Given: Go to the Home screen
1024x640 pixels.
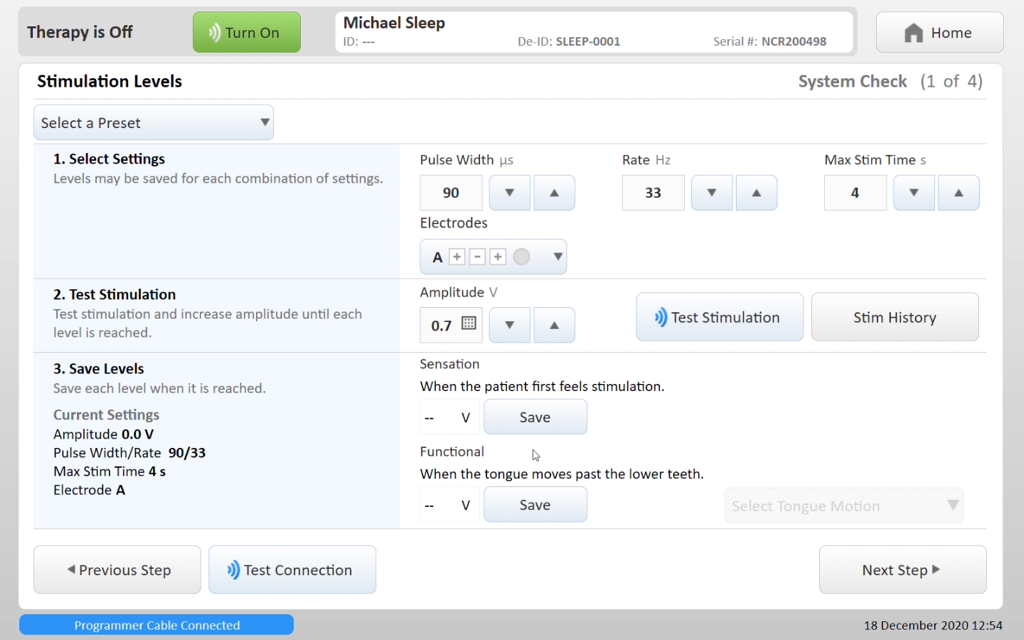Looking at the screenshot, I should 939,32.
